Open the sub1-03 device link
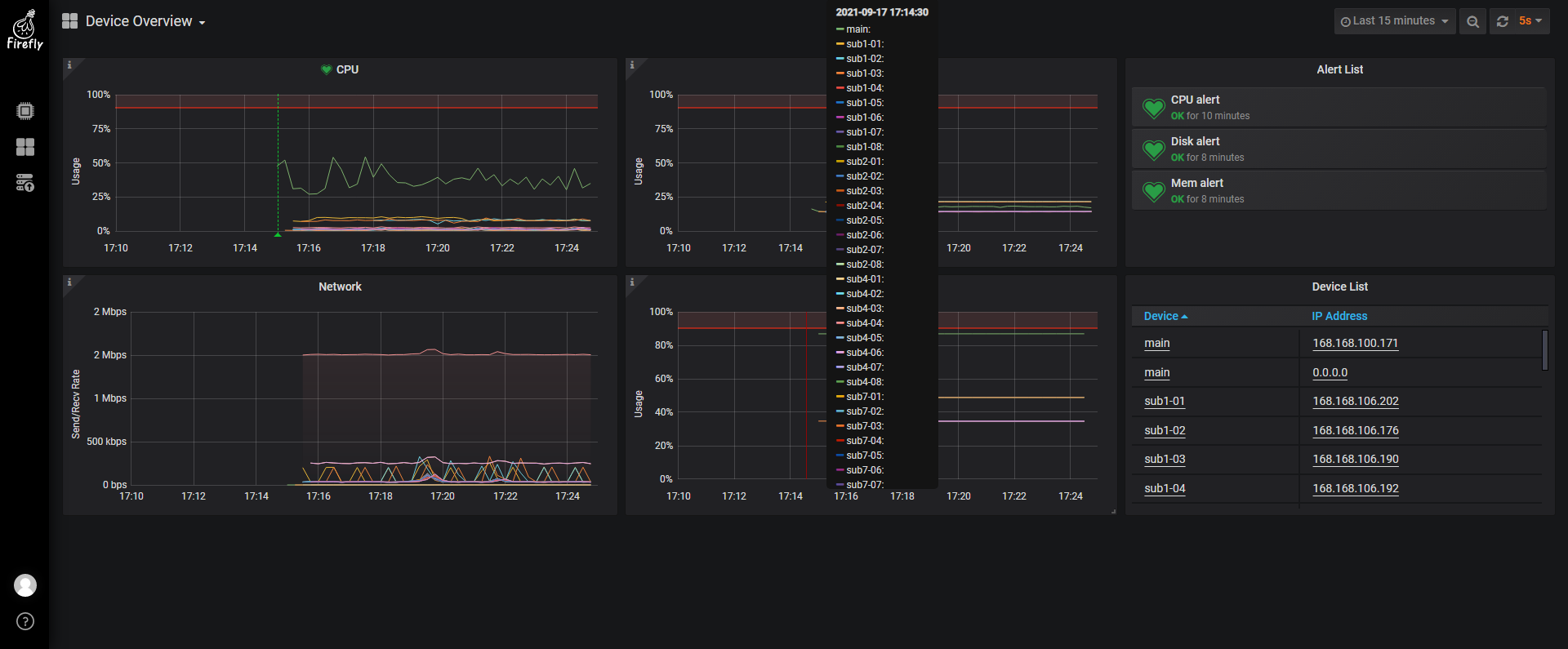Screen dimensions: 1568x649 click(1165, 459)
